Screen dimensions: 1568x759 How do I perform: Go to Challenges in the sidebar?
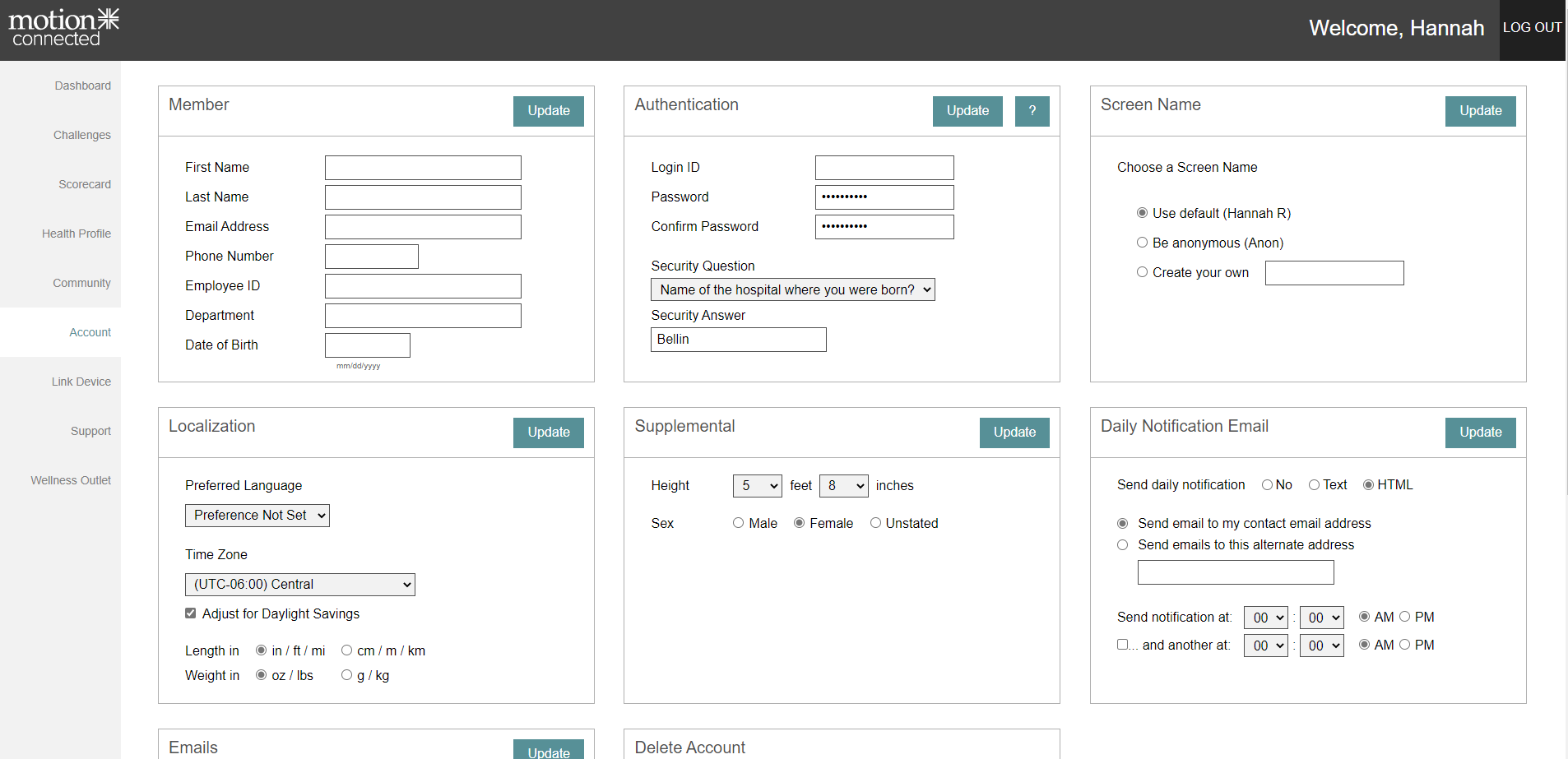pyautogui.click(x=81, y=135)
